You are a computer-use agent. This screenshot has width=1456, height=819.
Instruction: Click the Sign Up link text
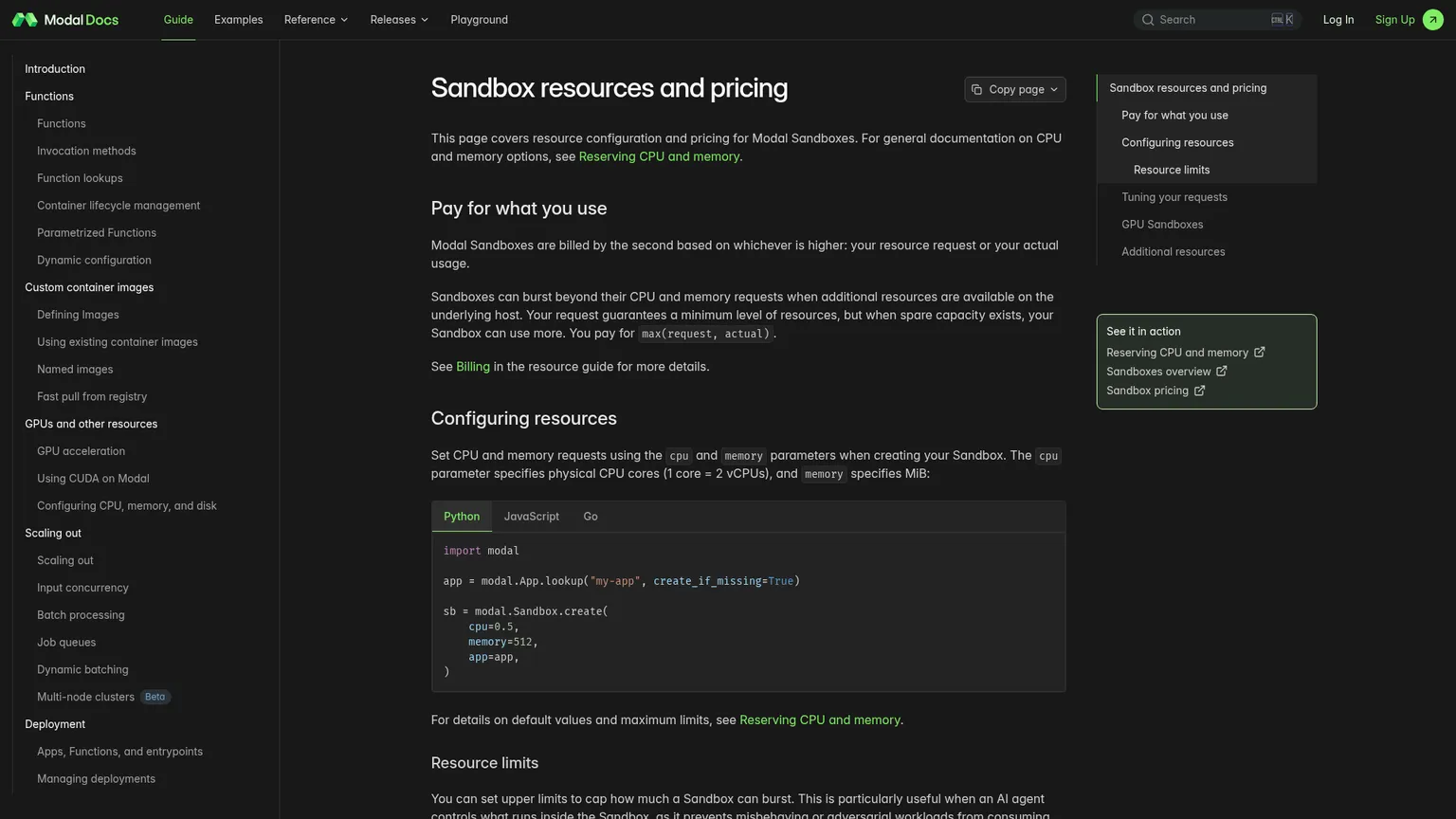pyautogui.click(x=1394, y=20)
